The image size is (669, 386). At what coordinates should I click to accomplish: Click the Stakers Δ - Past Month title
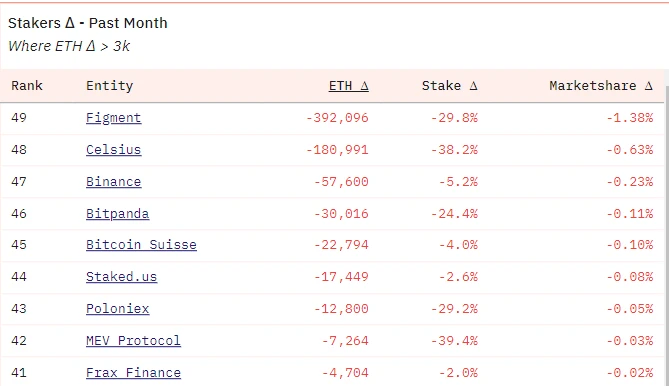click(x=88, y=23)
